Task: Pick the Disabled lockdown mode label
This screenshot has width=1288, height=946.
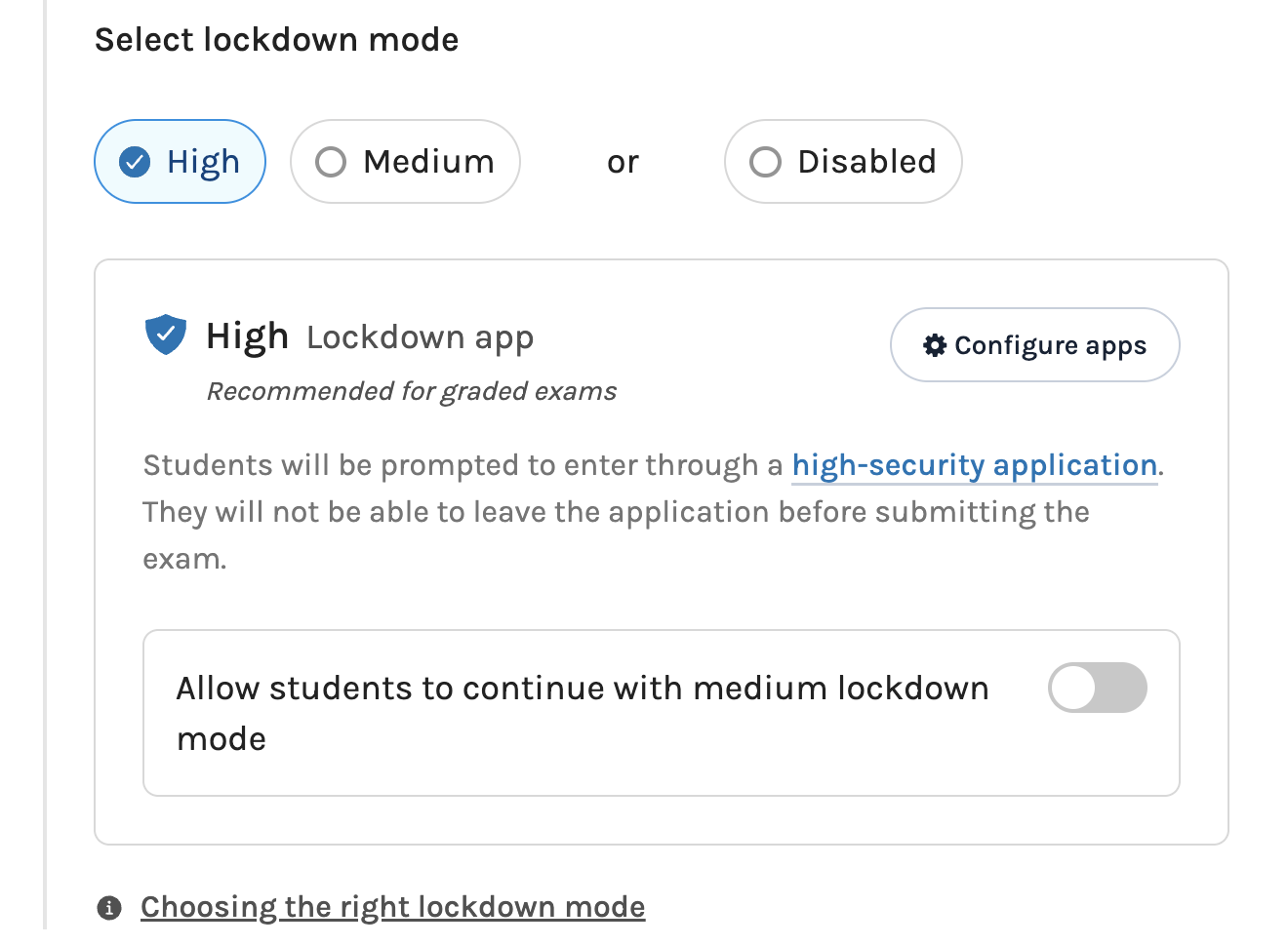Action: click(866, 162)
